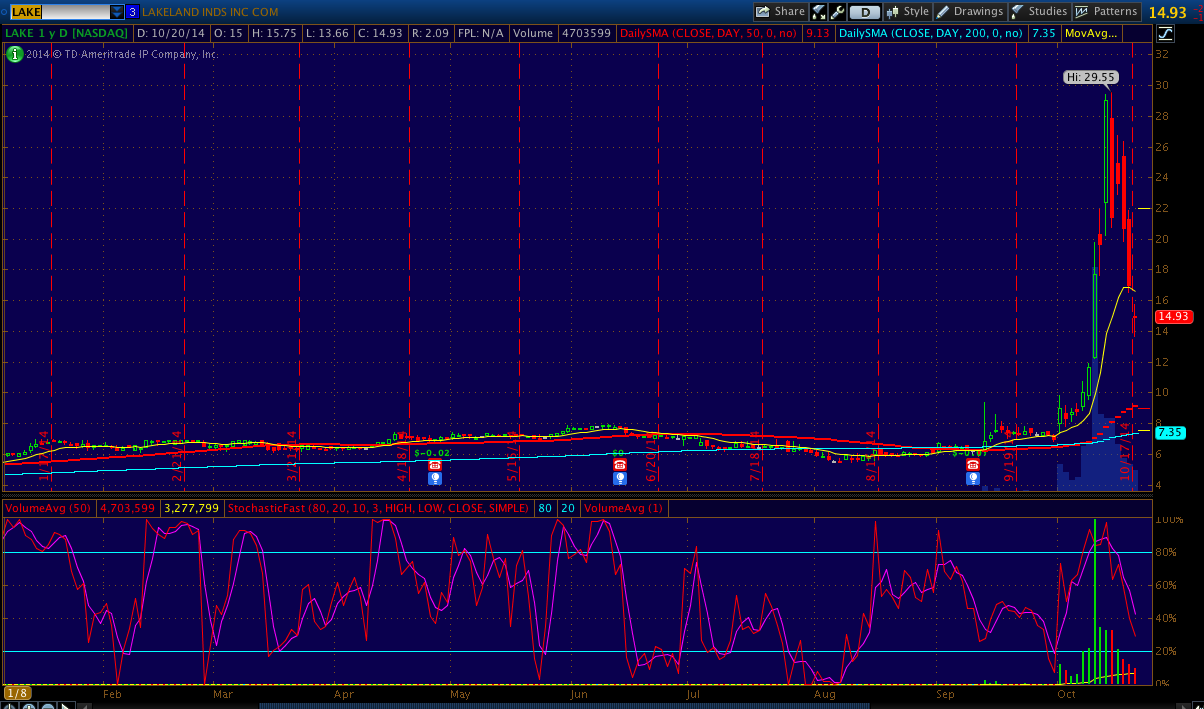Click the June red phone earnings icon
The width and height of the screenshot is (1204, 709).
point(619,465)
